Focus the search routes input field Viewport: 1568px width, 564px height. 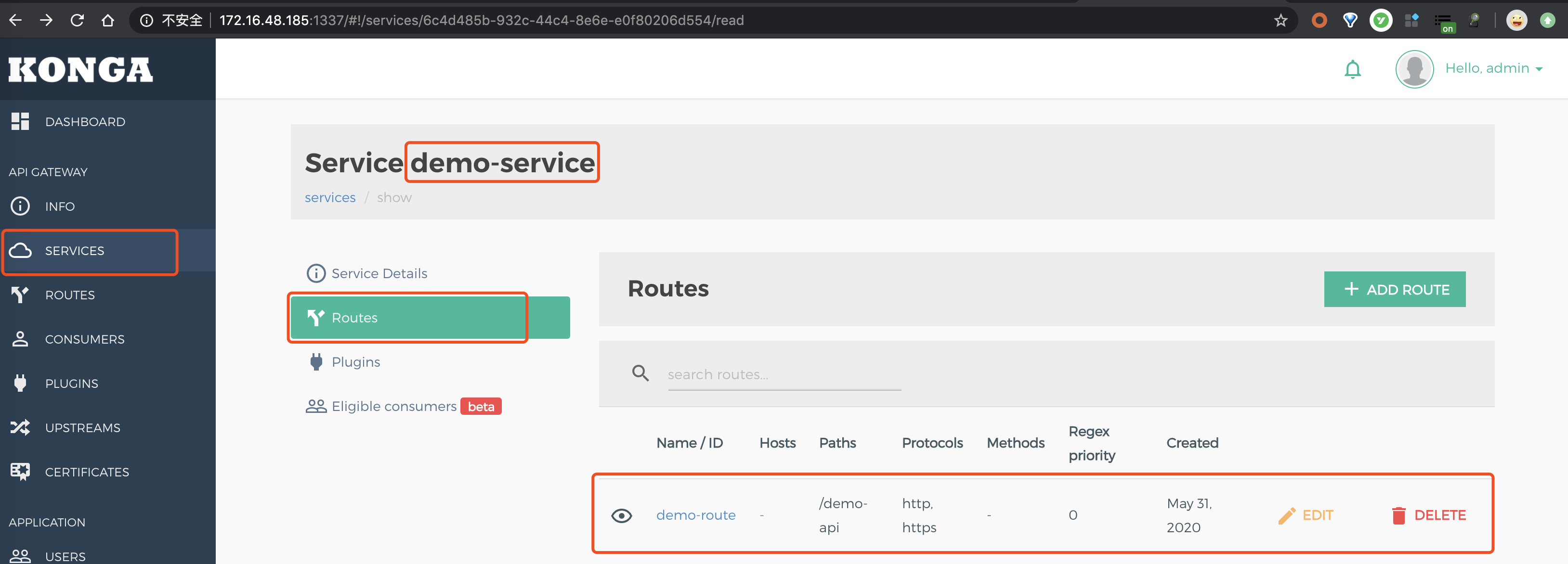point(784,375)
